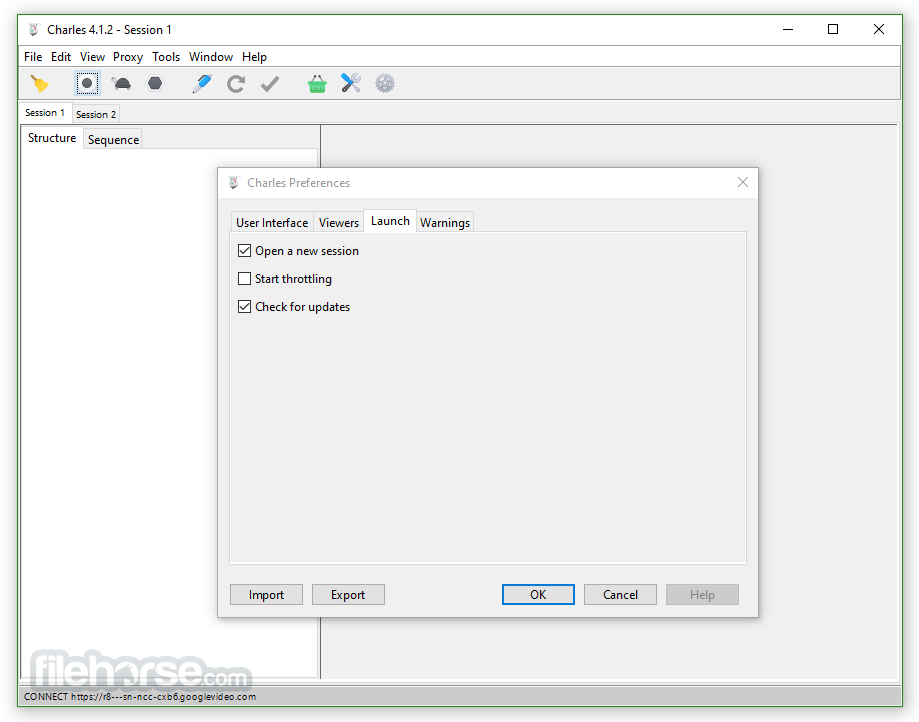Image resolution: width=919 pixels, height=722 pixels.
Task: Select the Structure view tab
Action: (x=52, y=138)
